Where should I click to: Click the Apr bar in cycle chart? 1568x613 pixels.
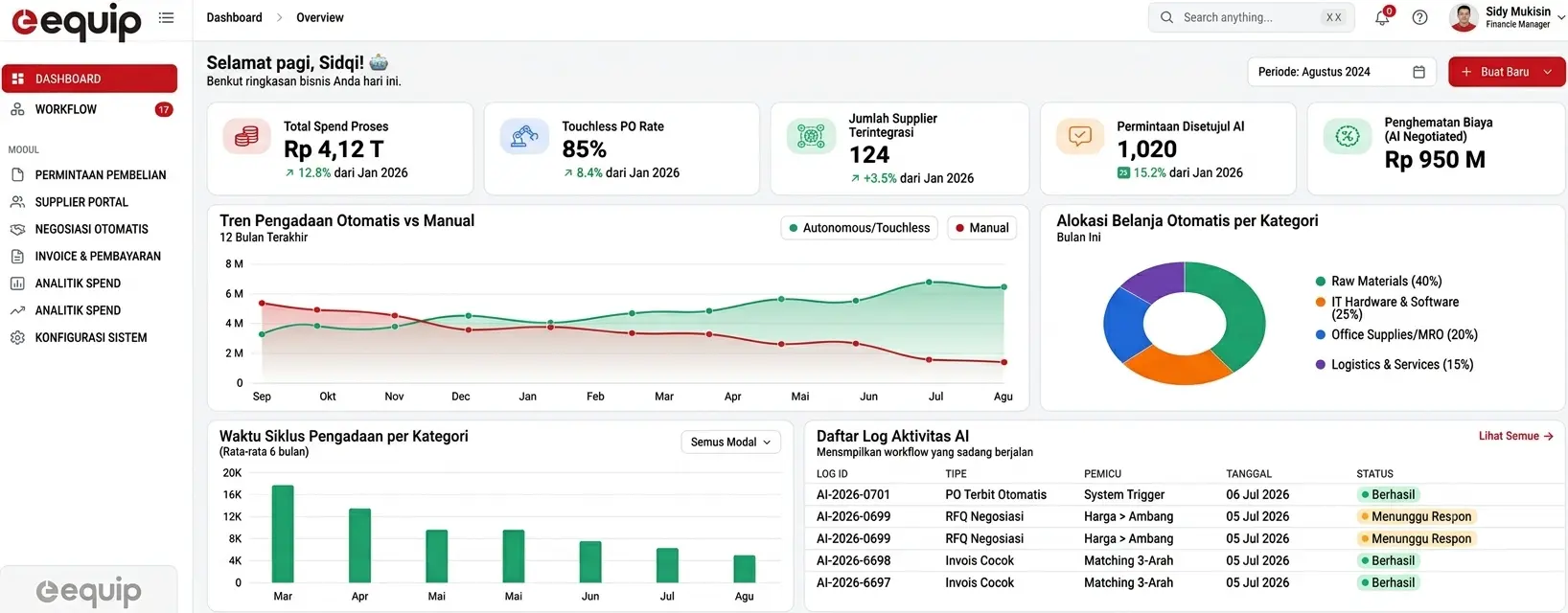point(359,545)
